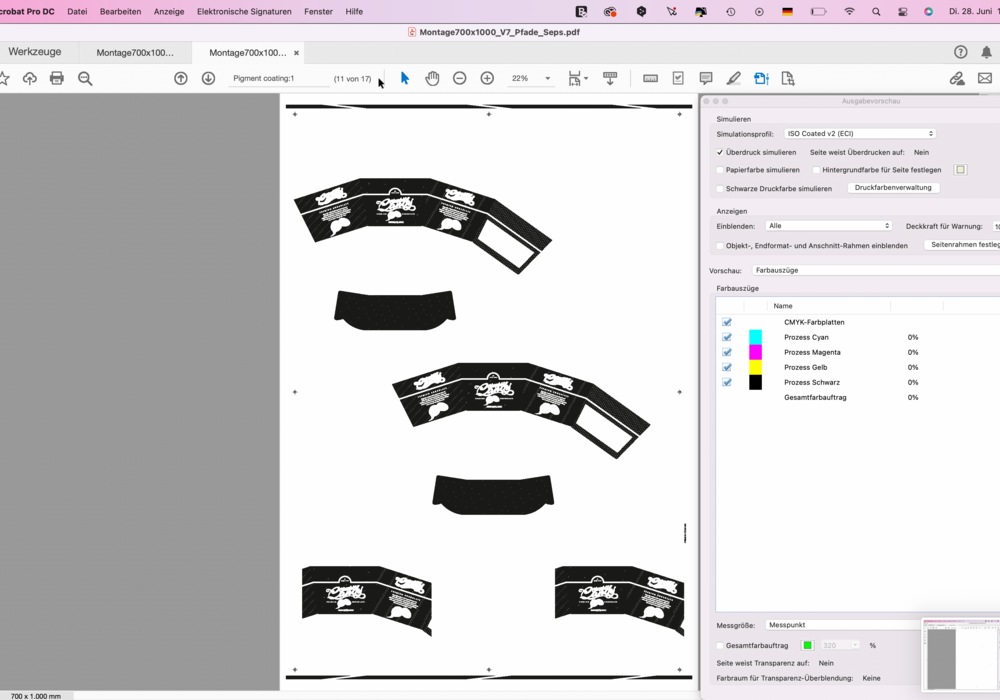The width and height of the screenshot is (1000, 700).
Task: Enable Schwarze Druckfarbe simulieren checkbox
Action: pyautogui.click(x=720, y=189)
